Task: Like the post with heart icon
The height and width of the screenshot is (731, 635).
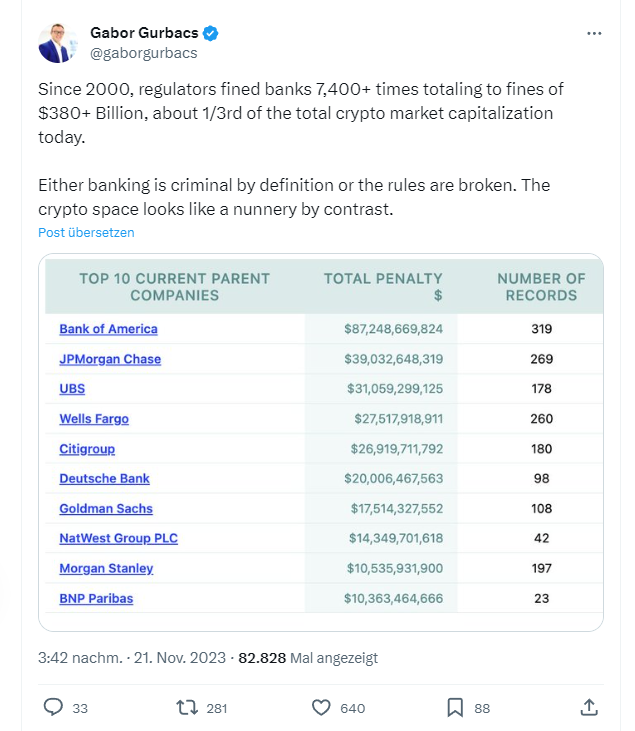Action: [x=321, y=707]
